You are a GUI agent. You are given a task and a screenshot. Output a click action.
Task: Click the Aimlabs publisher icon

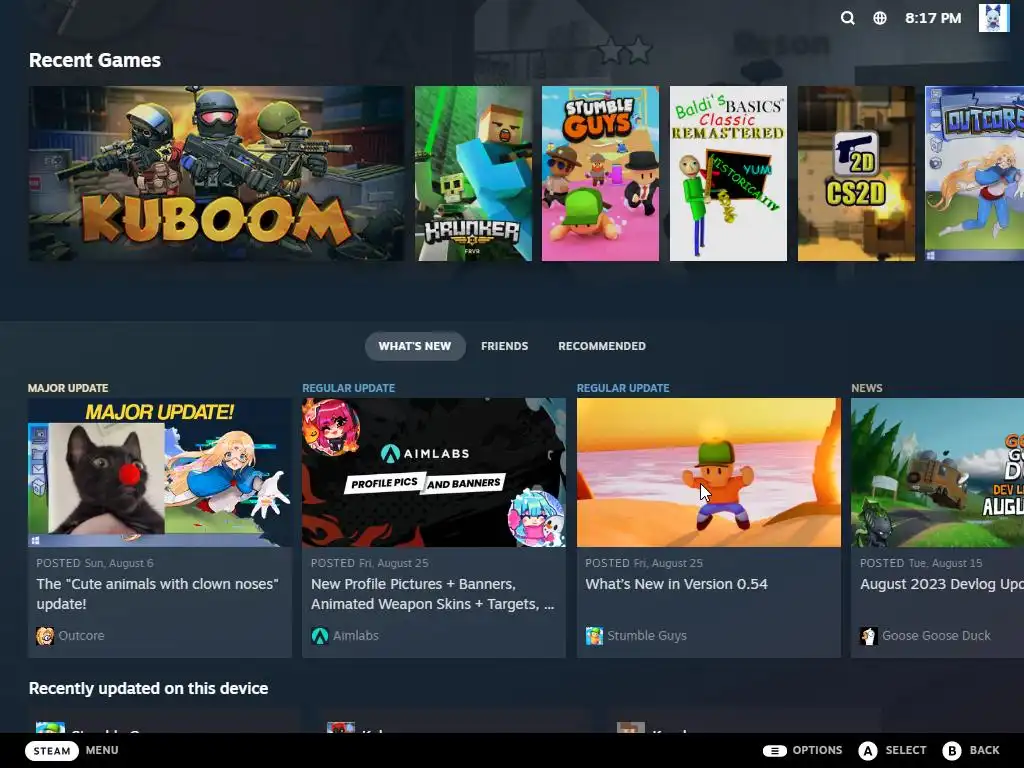(x=319, y=635)
